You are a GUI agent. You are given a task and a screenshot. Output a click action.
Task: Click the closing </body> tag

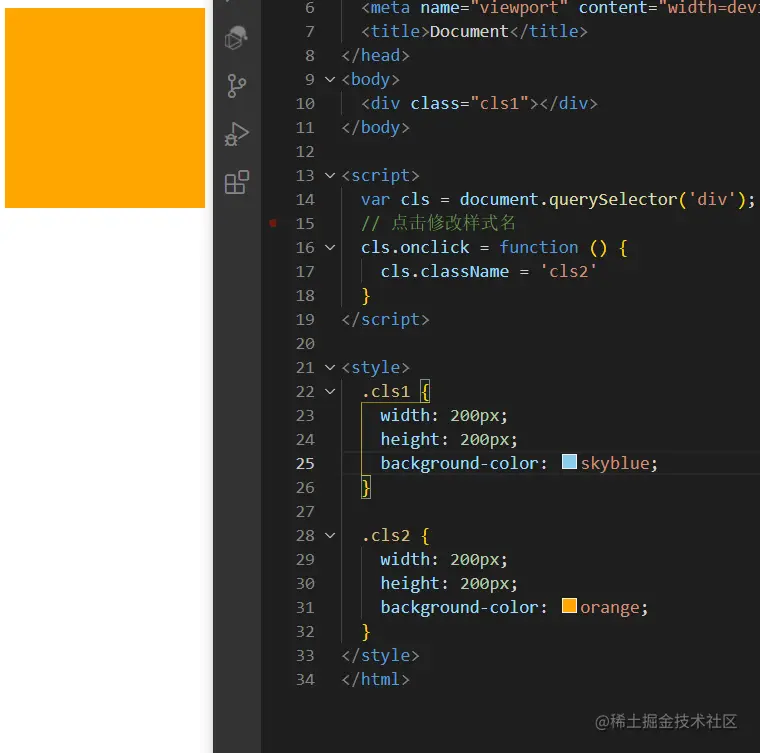pyautogui.click(x=375, y=127)
